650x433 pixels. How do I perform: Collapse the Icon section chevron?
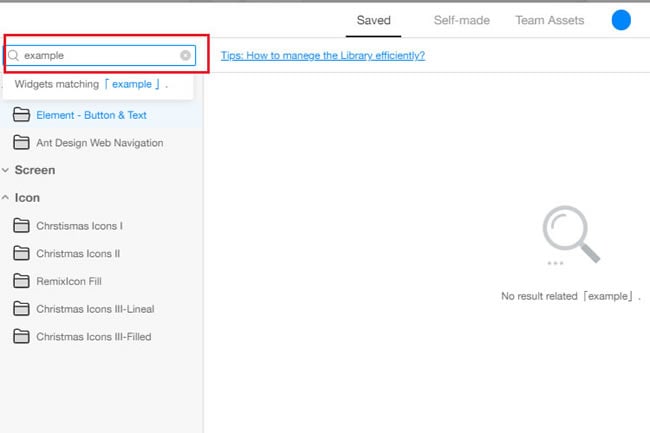tap(5, 198)
